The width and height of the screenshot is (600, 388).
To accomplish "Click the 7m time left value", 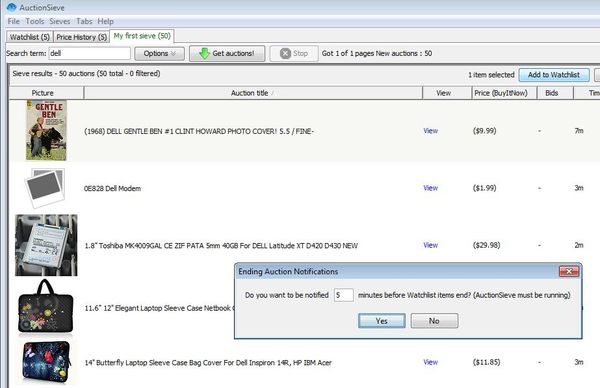I will (x=579, y=131).
